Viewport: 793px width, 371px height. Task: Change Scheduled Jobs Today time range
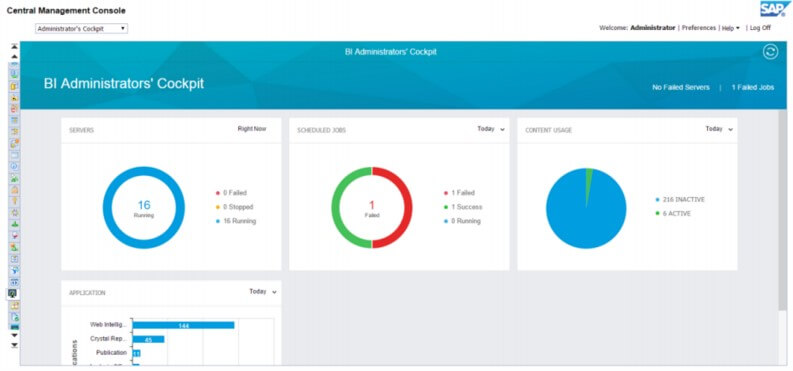pyautogui.click(x=491, y=129)
